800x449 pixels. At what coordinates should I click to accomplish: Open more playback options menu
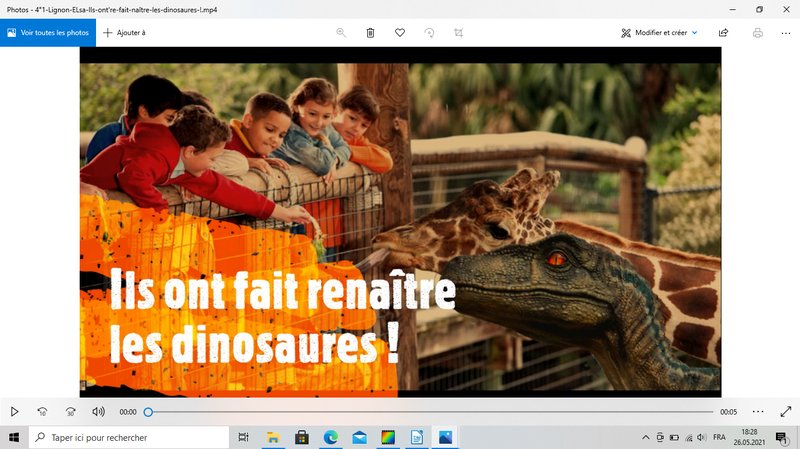point(758,411)
